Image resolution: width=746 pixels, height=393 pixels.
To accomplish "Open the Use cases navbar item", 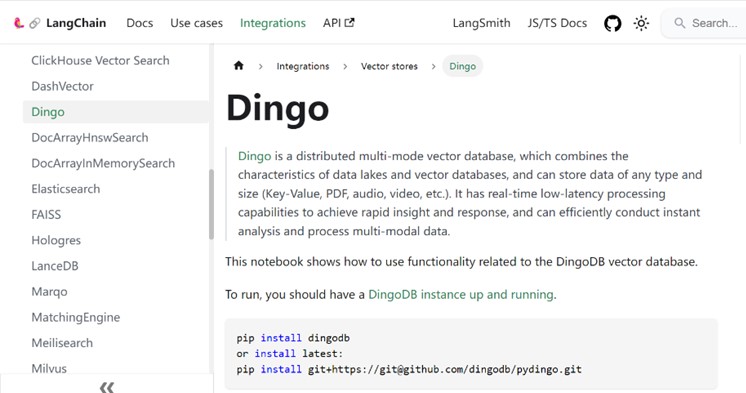I will pos(196,23).
